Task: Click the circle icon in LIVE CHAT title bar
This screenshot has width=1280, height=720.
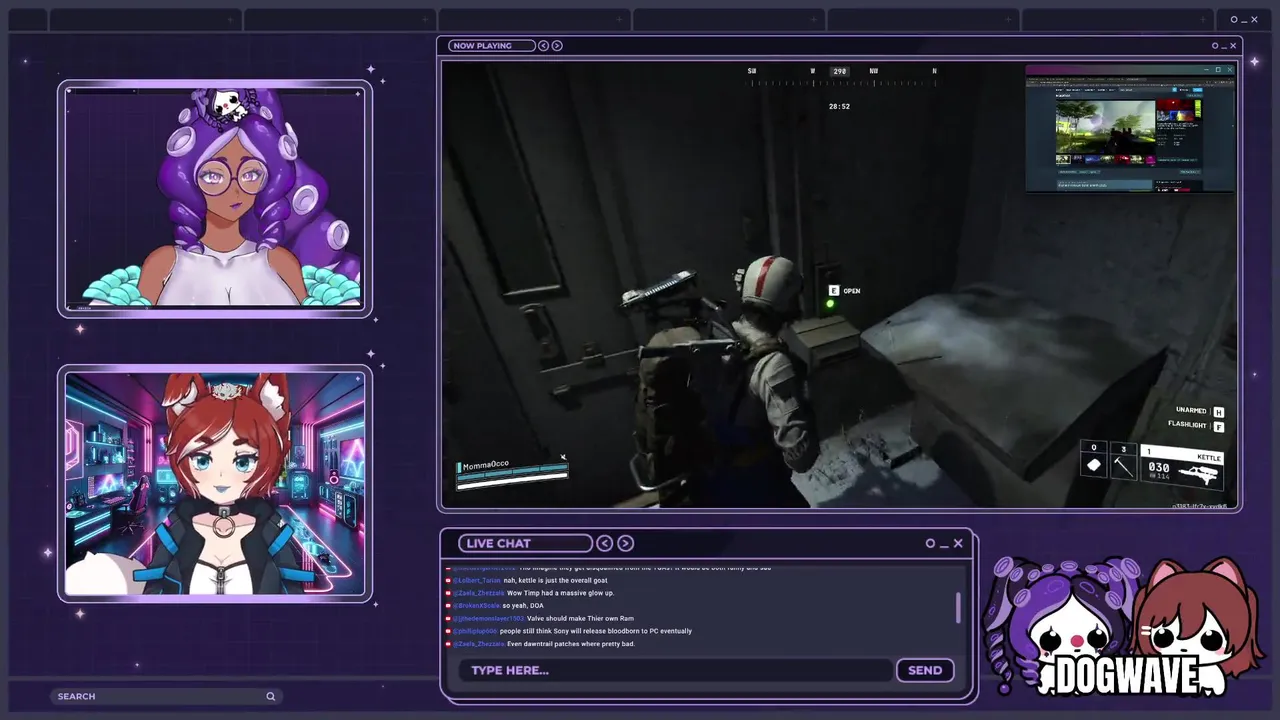Action: pyautogui.click(x=930, y=543)
